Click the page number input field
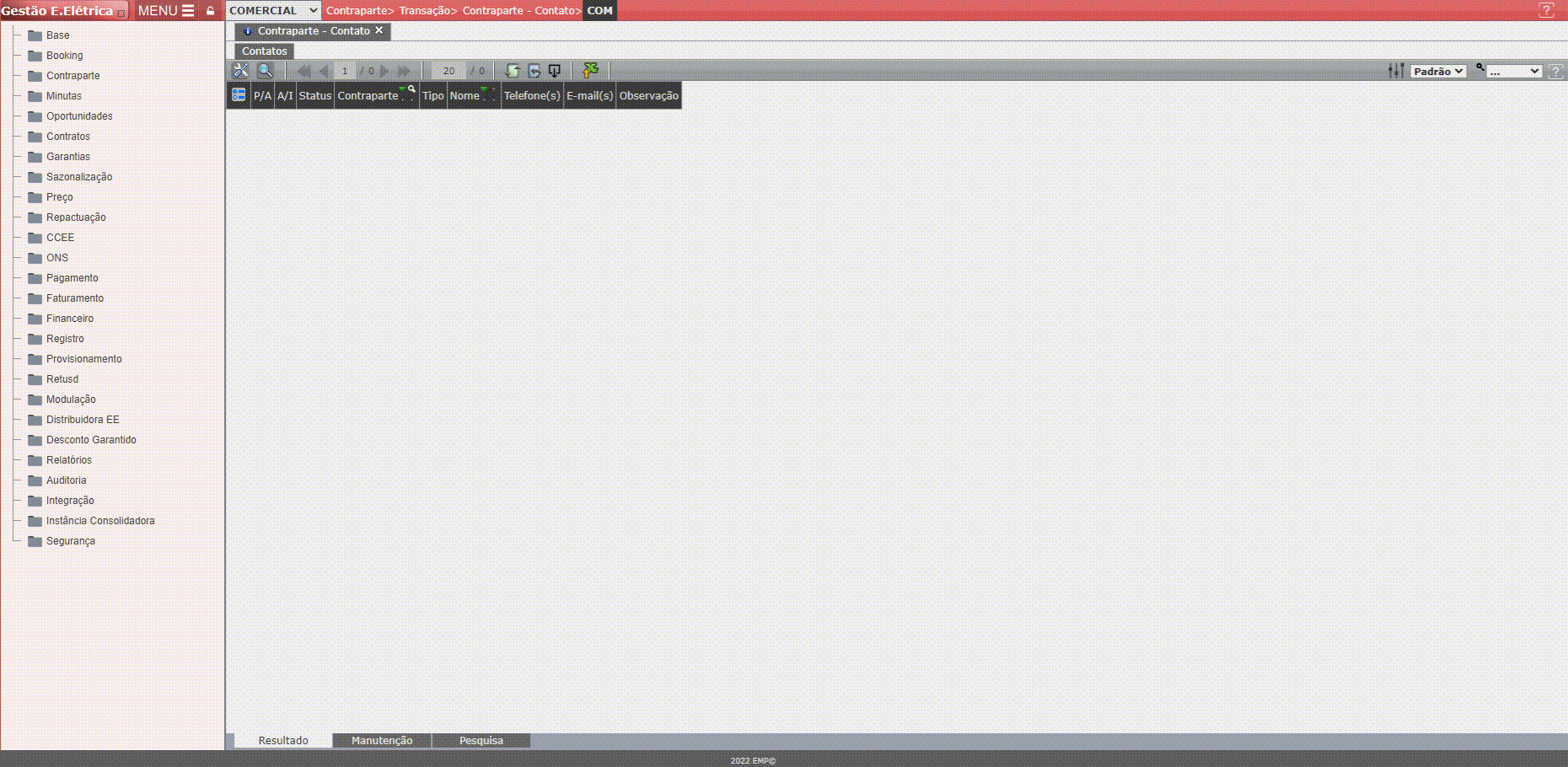 click(x=345, y=72)
